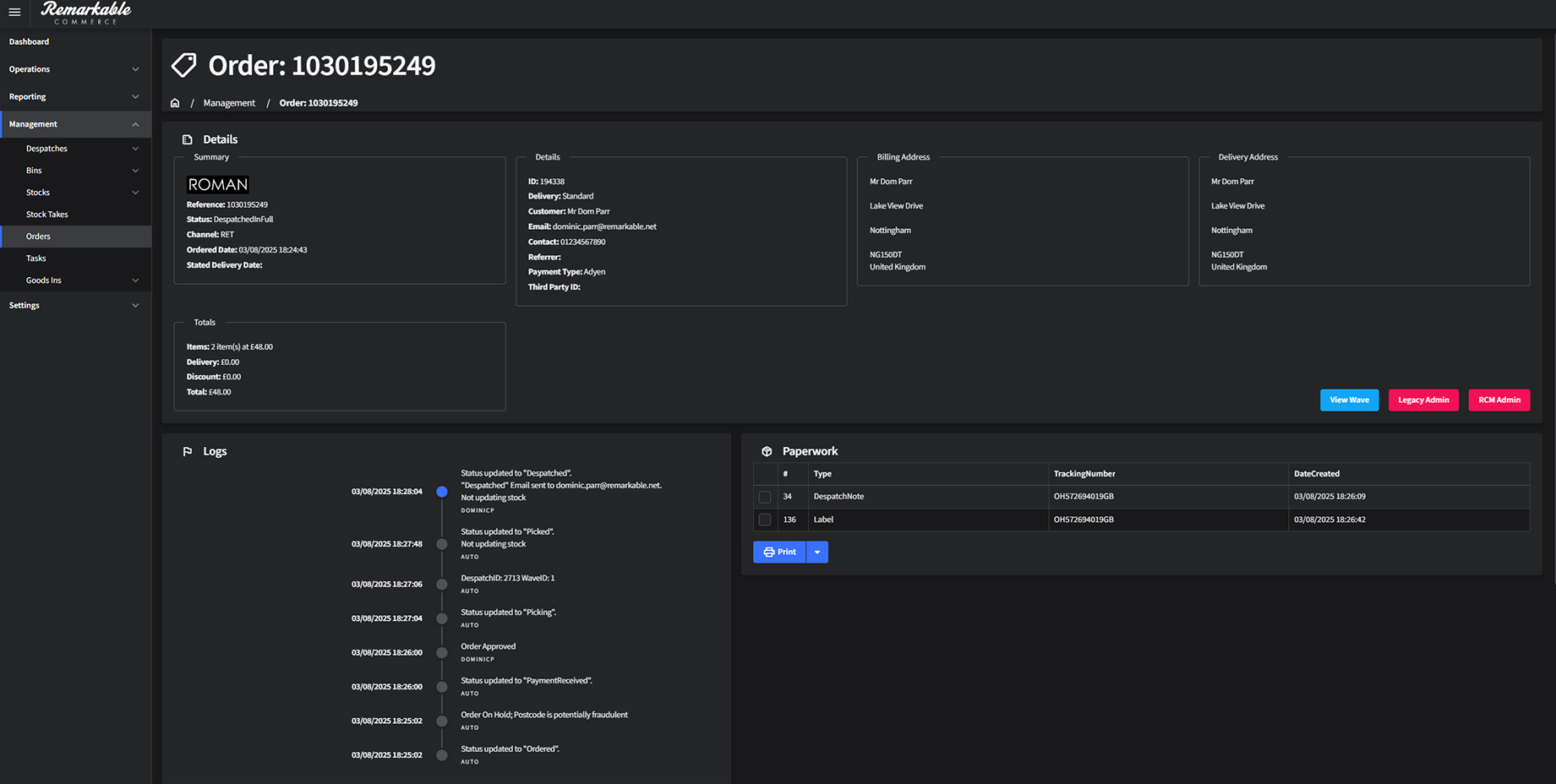Screen dimensions: 1556x784
Task: Click Management in the breadcrumb trail
Action: 229,102
